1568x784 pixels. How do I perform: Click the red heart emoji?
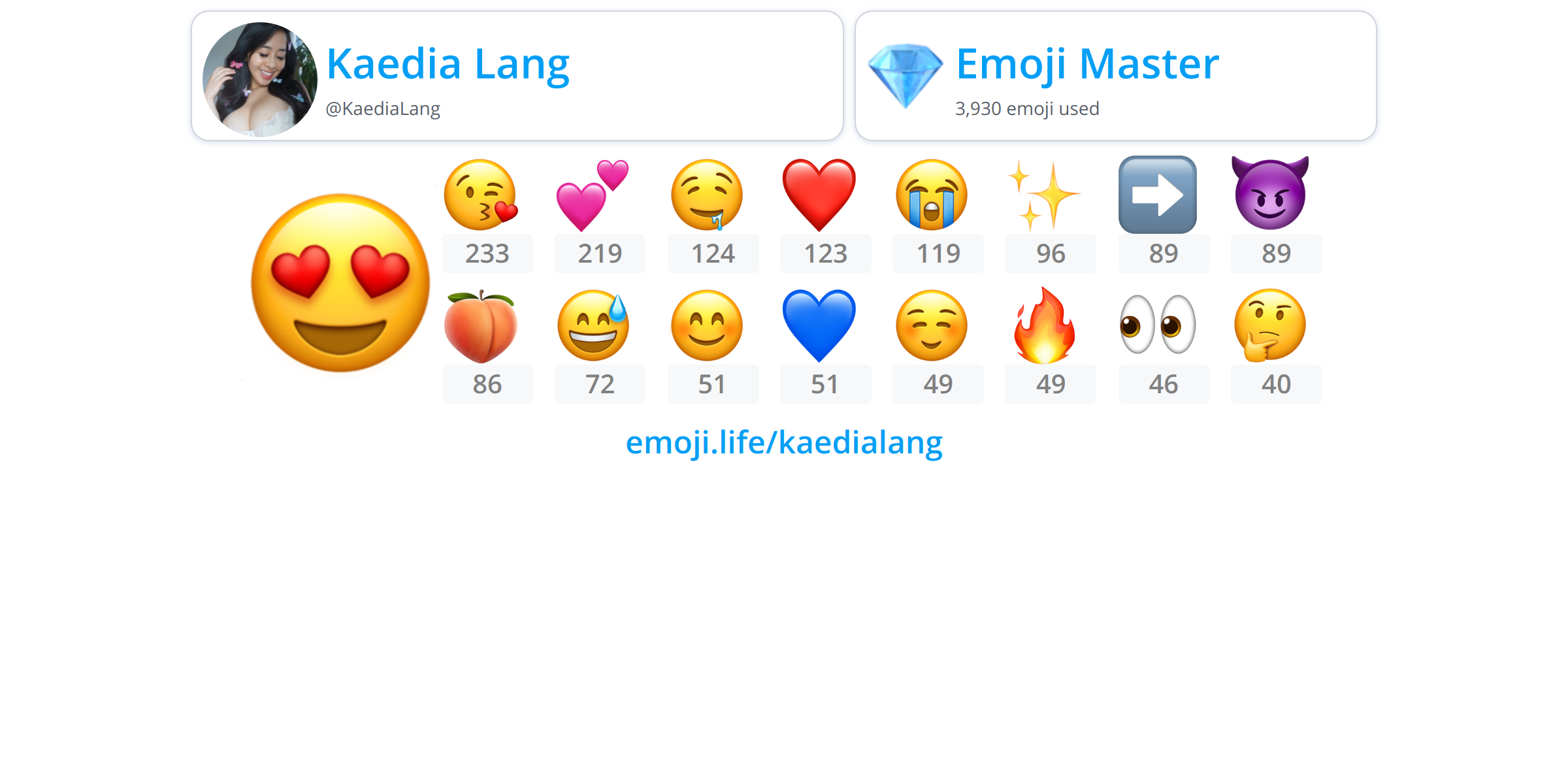click(x=819, y=195)
